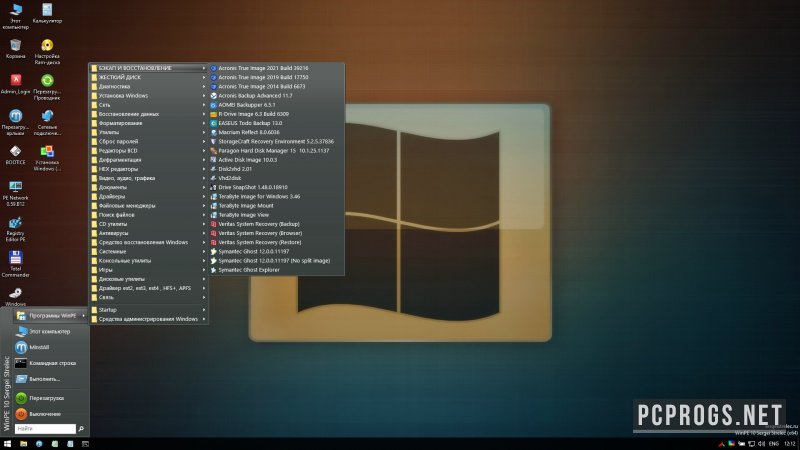Click the Windows Start button on taskbar
The height and width of the screenshot is (450, 800).
tap(7, 444)
